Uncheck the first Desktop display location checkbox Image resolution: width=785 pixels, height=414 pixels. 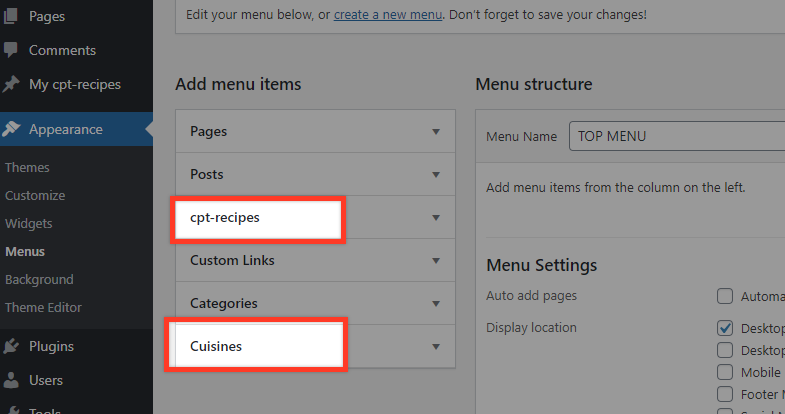(x=725, y=328)
